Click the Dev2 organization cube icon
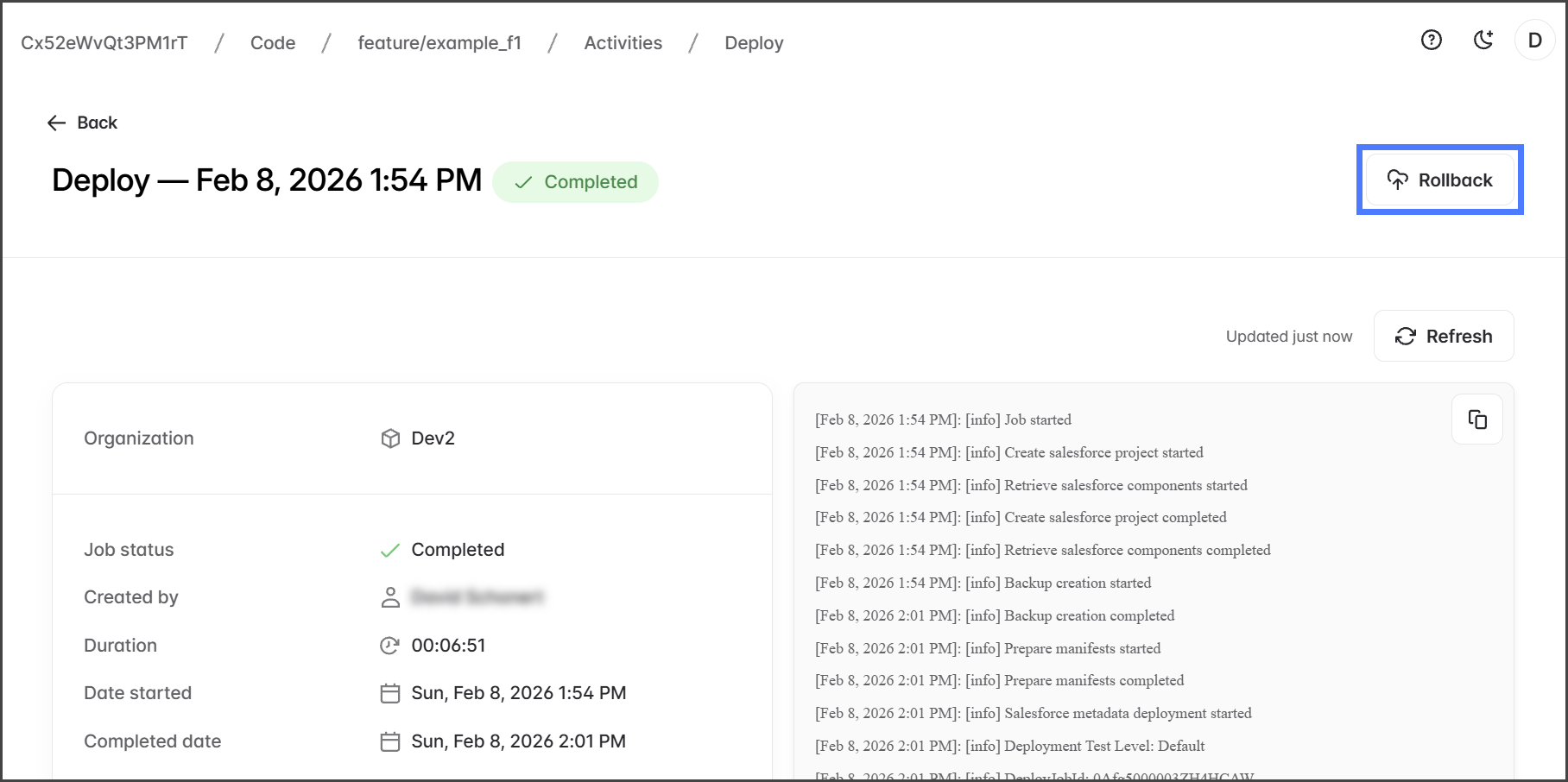Viewport: 1568px width, 782px height. [x=390, y=438]
